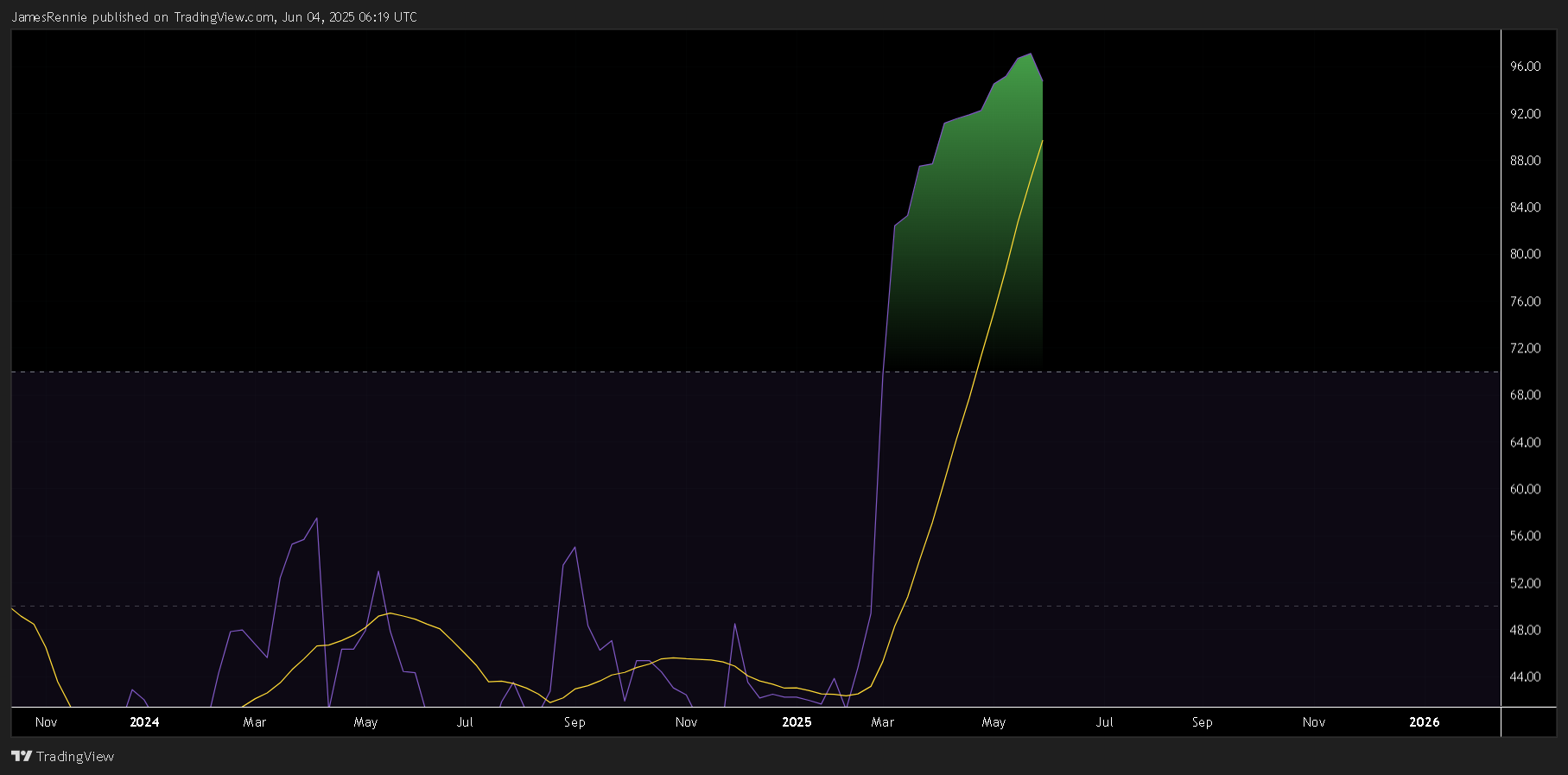Click the 92.00 price axis label
The image size is (1568, 775).
tap(1525, 113)
